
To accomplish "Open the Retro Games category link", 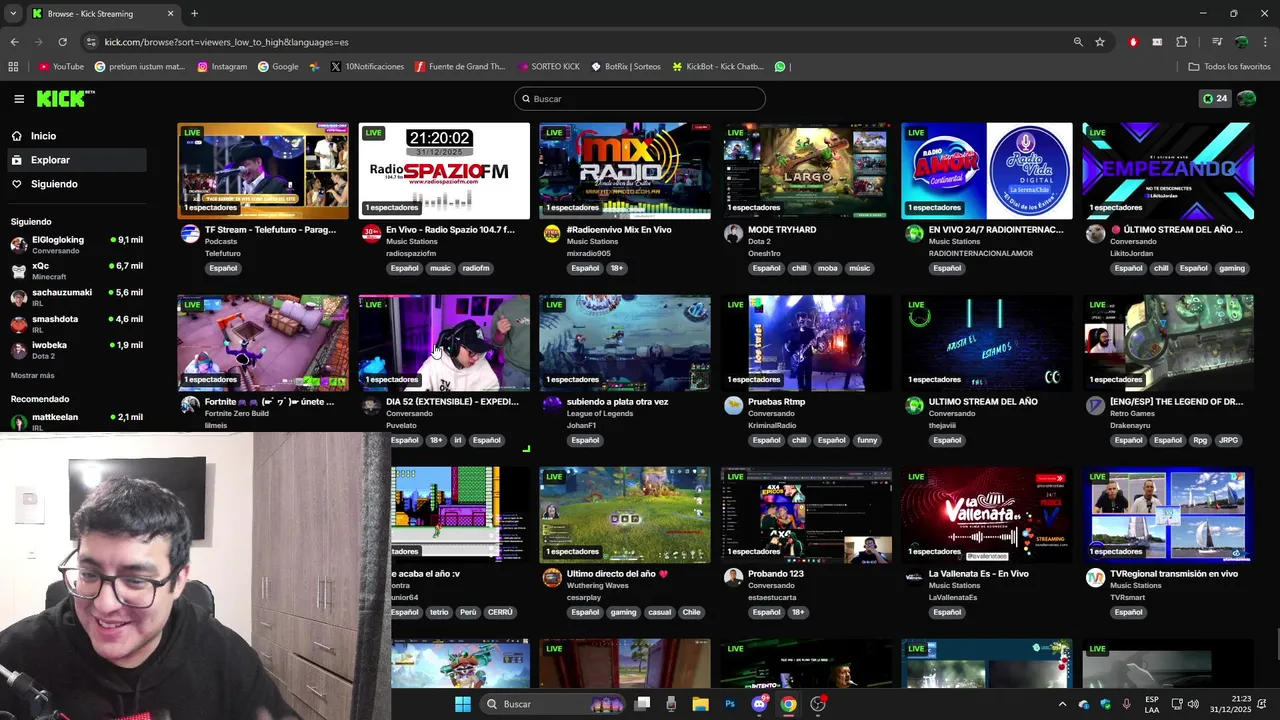I will (x=1133, y=414).
